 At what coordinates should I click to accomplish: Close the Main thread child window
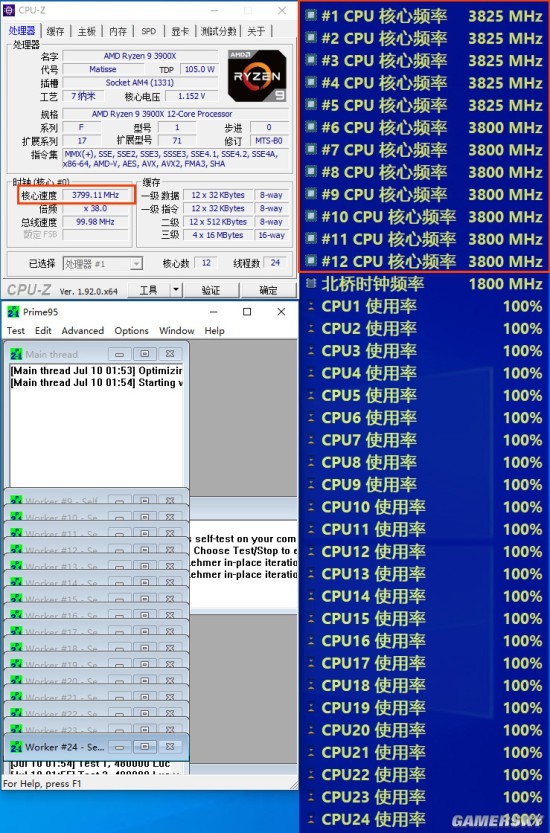[x=170, y=354]
